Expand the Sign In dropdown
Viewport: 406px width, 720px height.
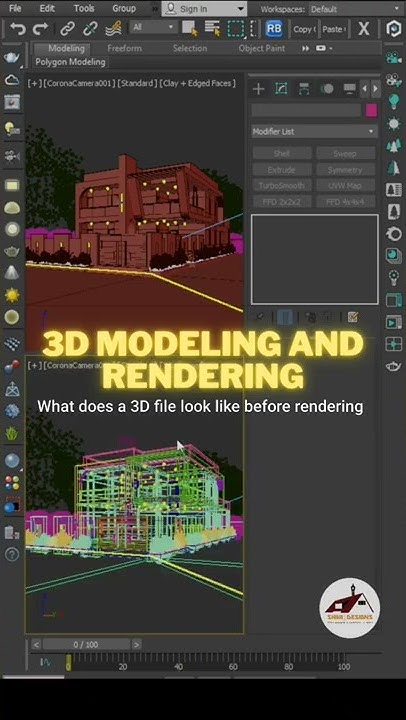pos(241,9)
